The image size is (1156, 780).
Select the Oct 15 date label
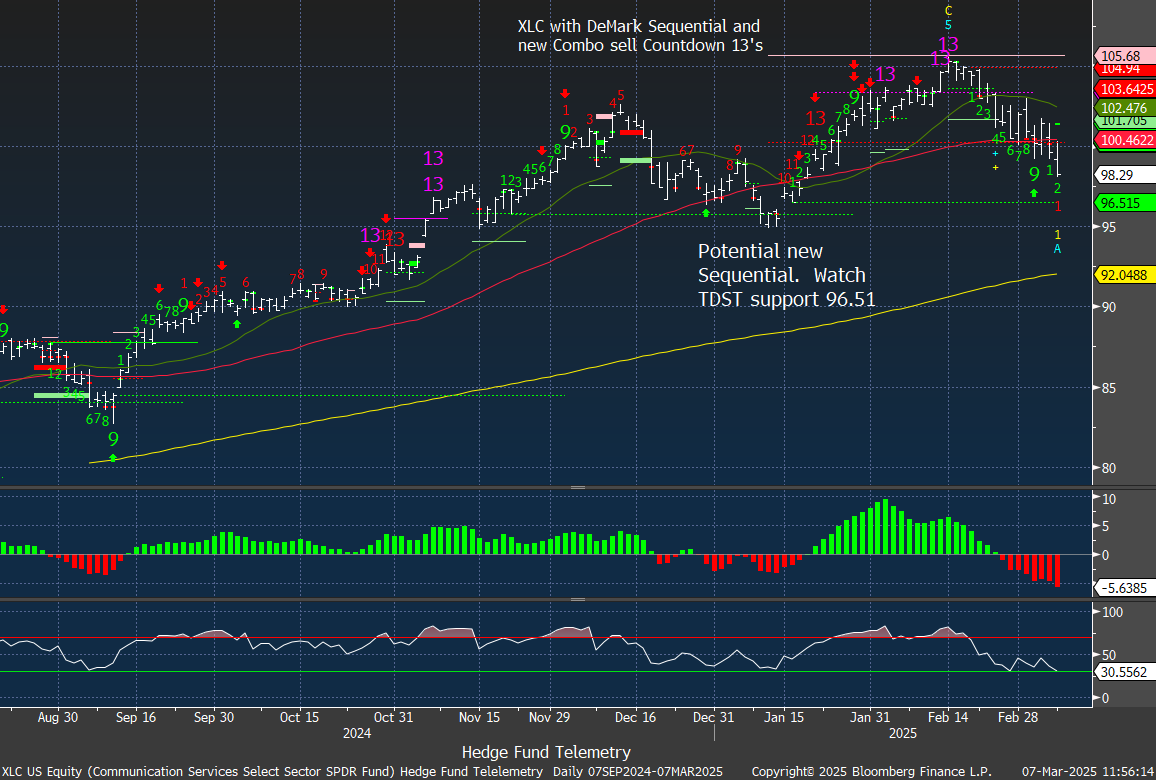299,717
